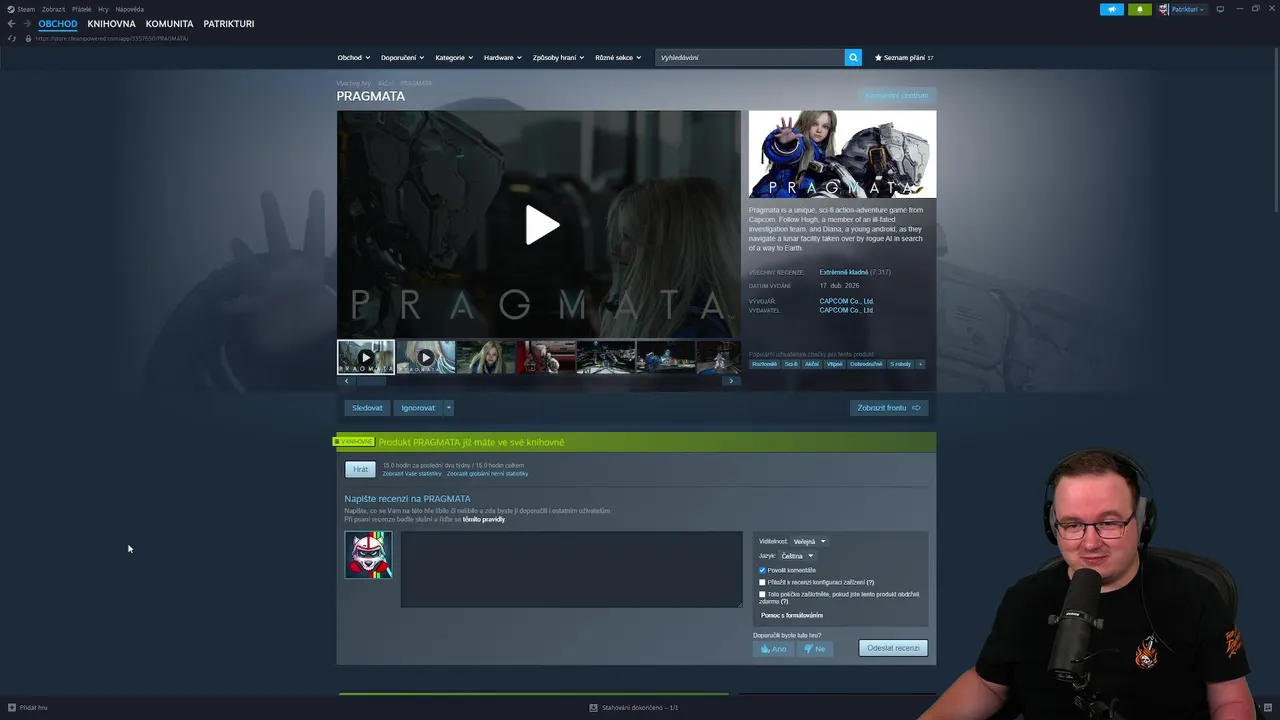Switch to the OBCHOD tab
1280x720 pixels.
(x=58, y=24)
